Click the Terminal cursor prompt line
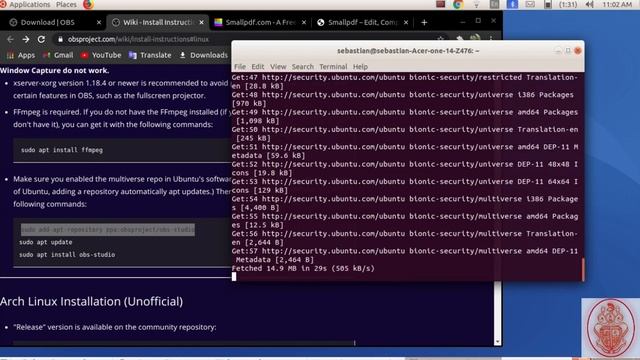The width and height of the screenshot is (640, 360). click(234, 277)
